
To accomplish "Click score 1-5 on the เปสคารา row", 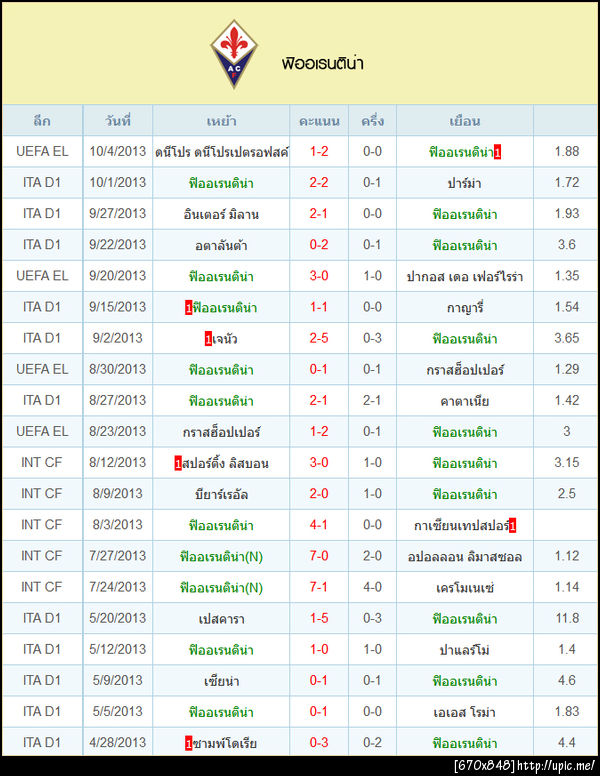I will pos(319,618).
